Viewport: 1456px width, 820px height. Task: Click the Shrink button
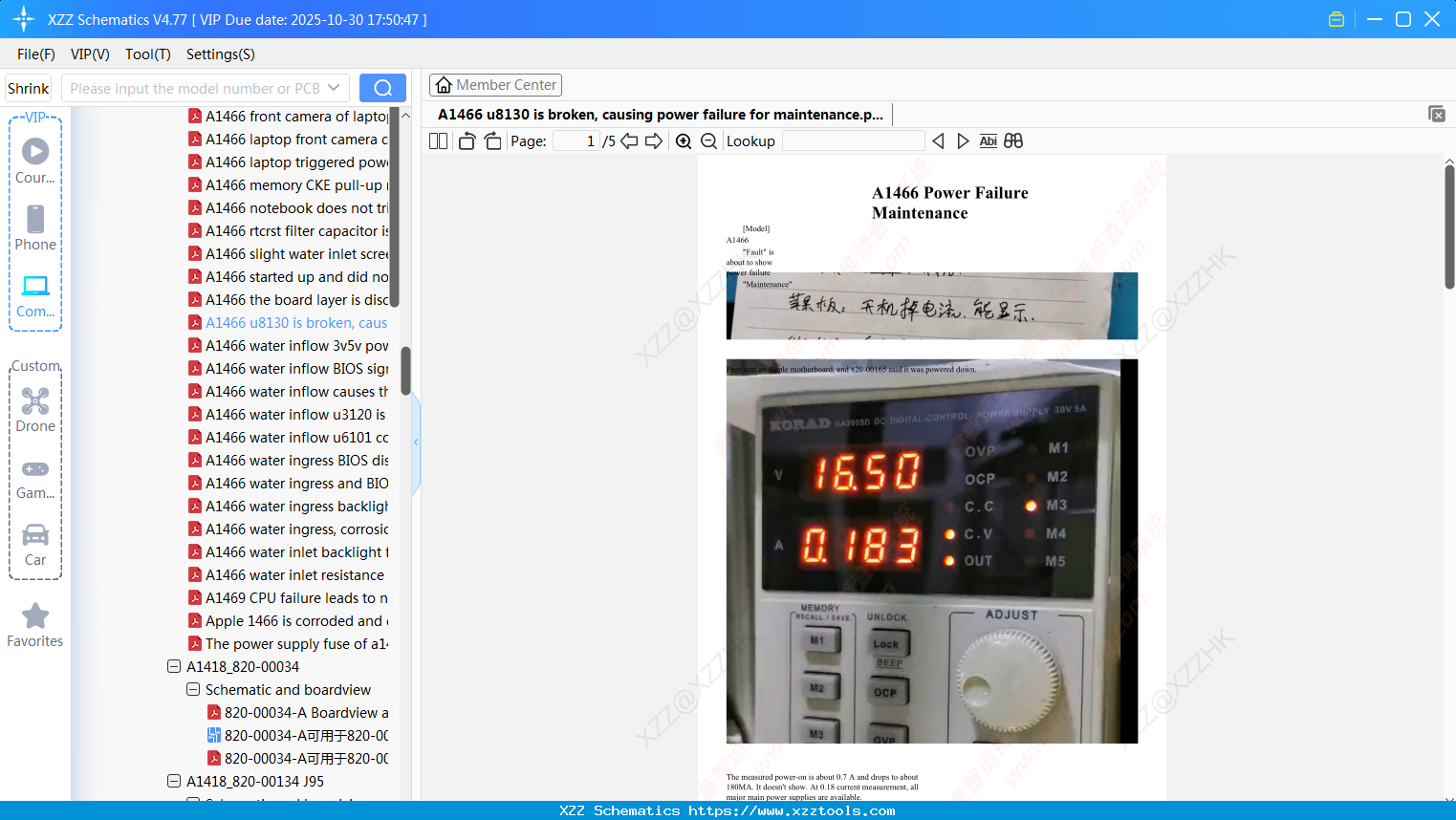(x=29, y=88)
